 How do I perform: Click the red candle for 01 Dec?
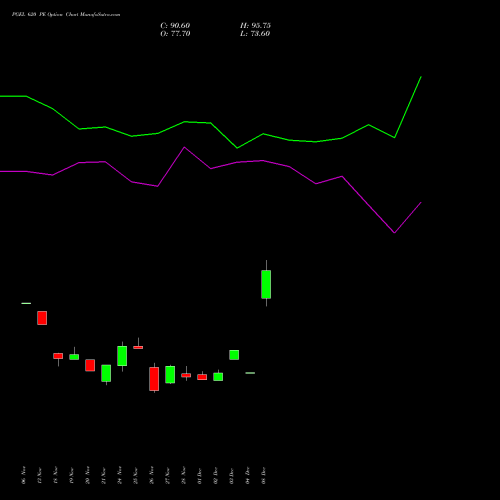(x=202, y=377)
